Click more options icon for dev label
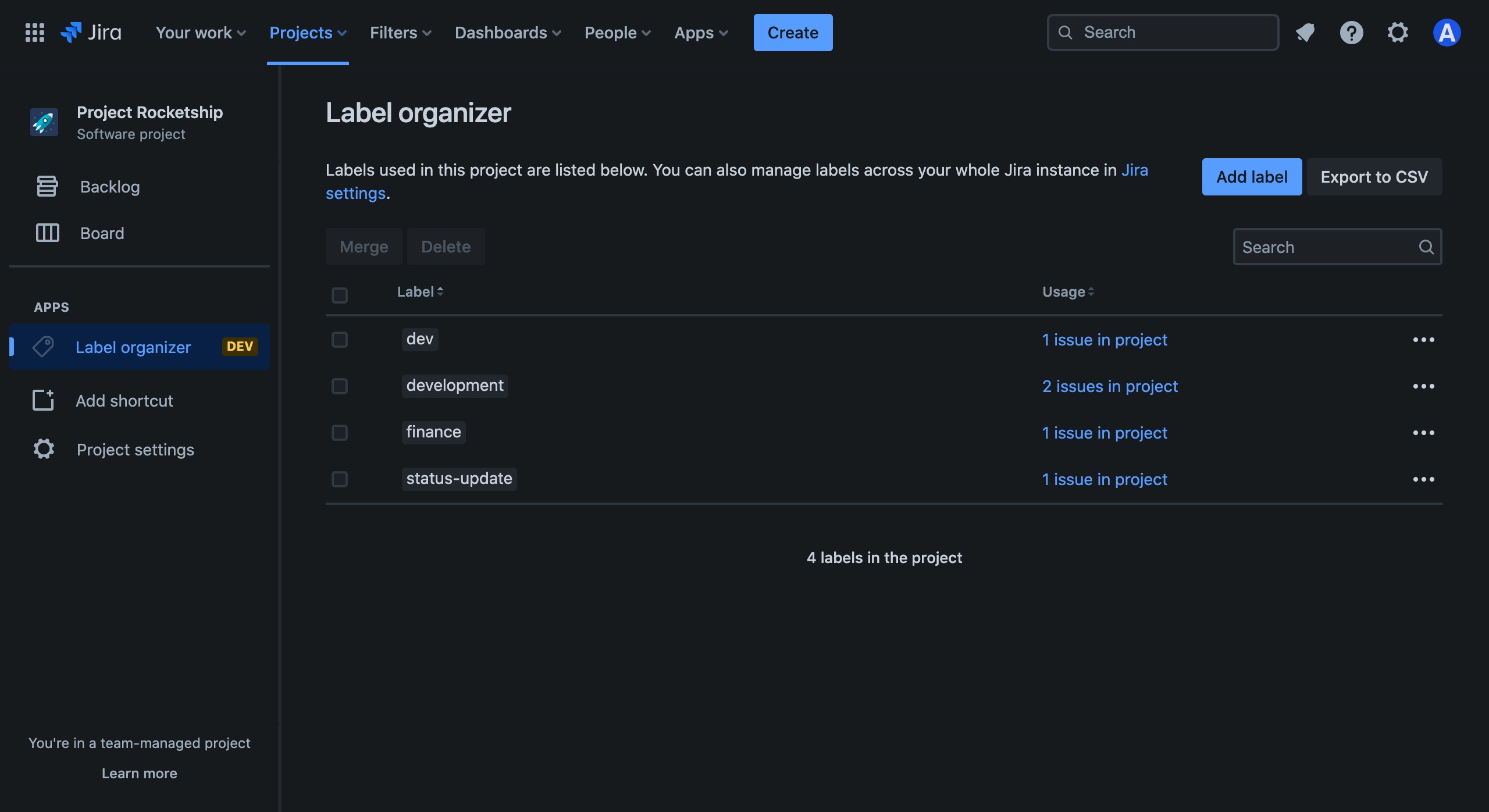The image size is (1489, 812). point(1423,338)
